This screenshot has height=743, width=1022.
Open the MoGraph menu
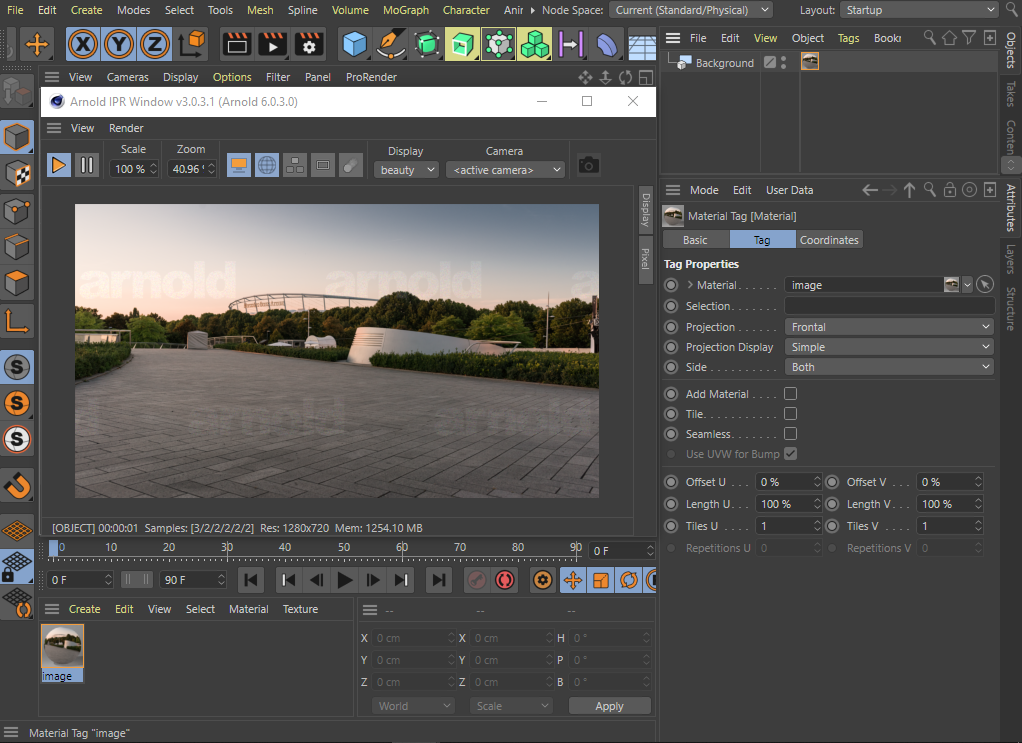[405, 10]
